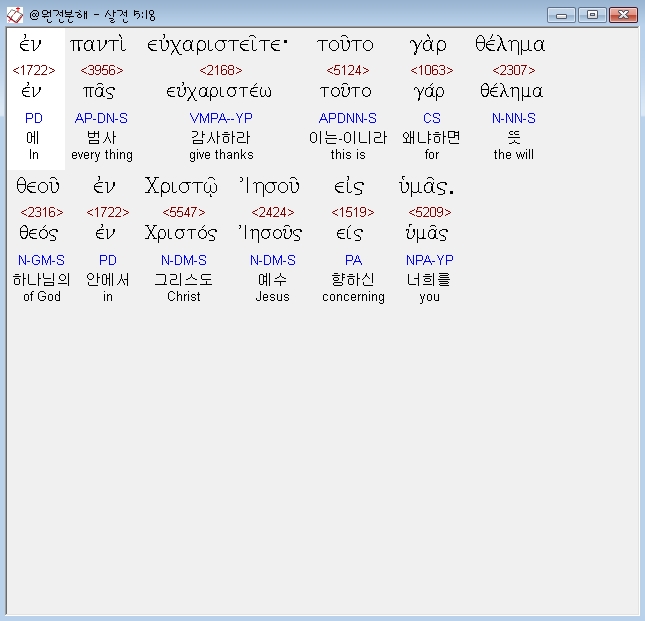The width and height of the screenshot is (645, 621).
Task: Click Strong's <1722> under θεοῦ row
Action: 108,212
